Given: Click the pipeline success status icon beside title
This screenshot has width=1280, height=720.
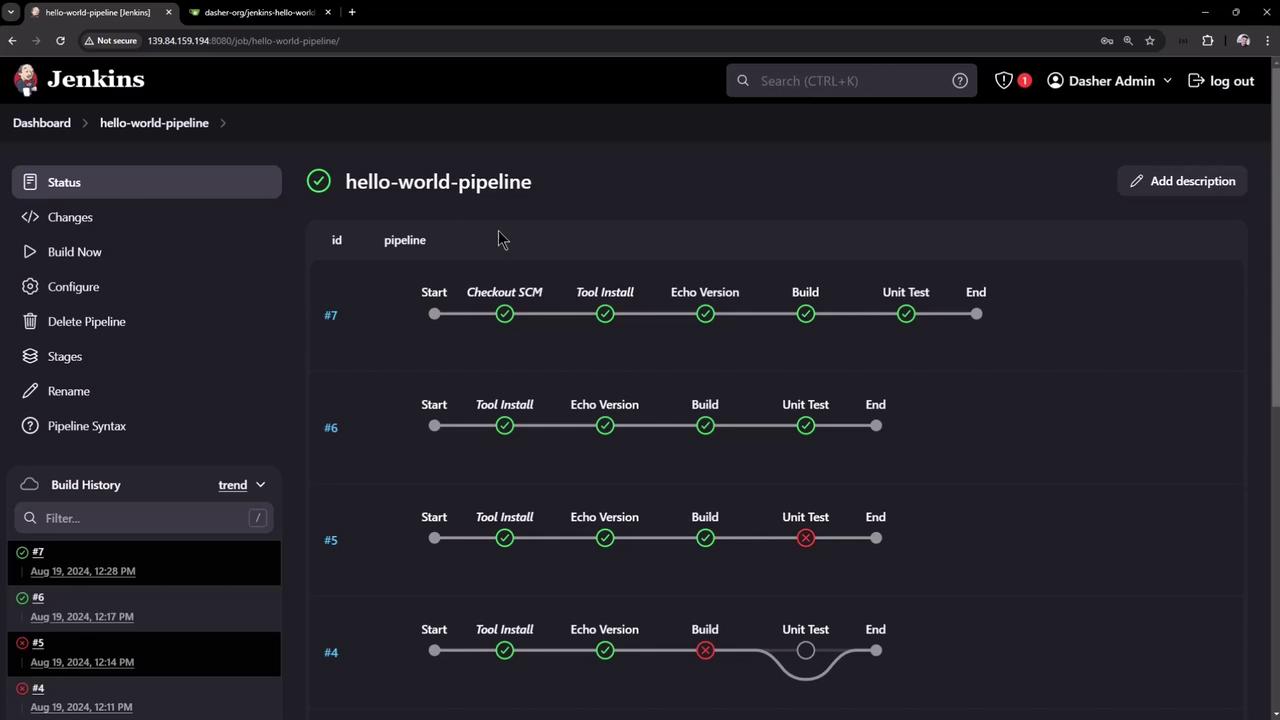Looking at the screenshot, I should point(319,181).
